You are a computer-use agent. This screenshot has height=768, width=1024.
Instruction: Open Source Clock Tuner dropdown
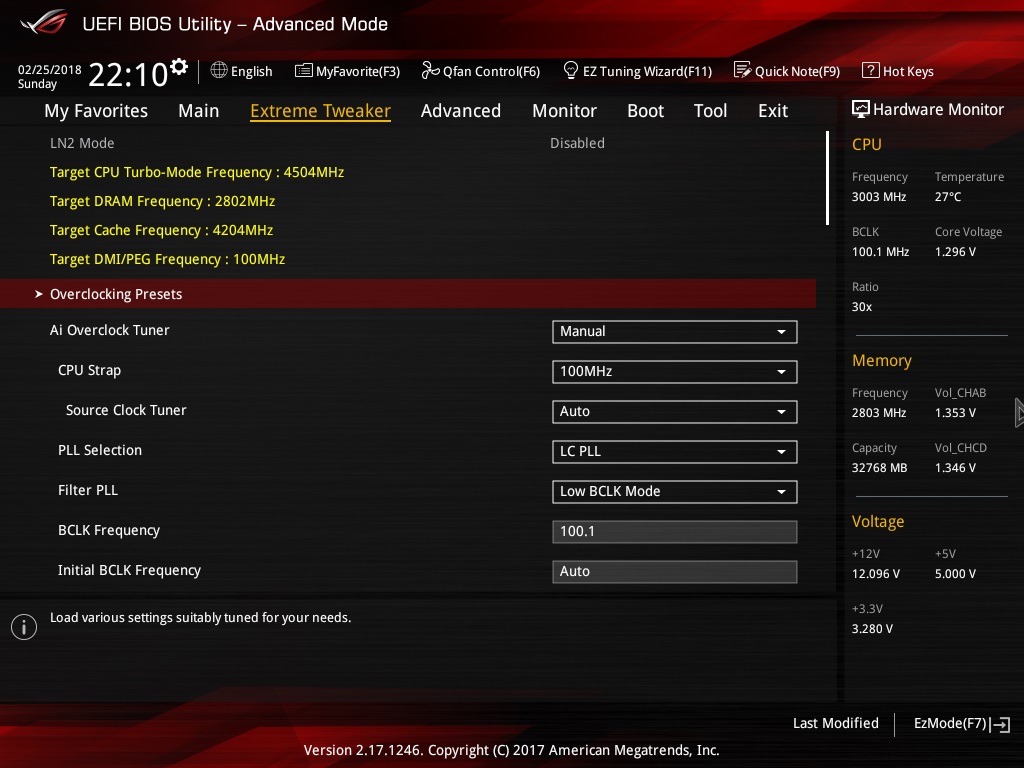click(x=674, y=411)
